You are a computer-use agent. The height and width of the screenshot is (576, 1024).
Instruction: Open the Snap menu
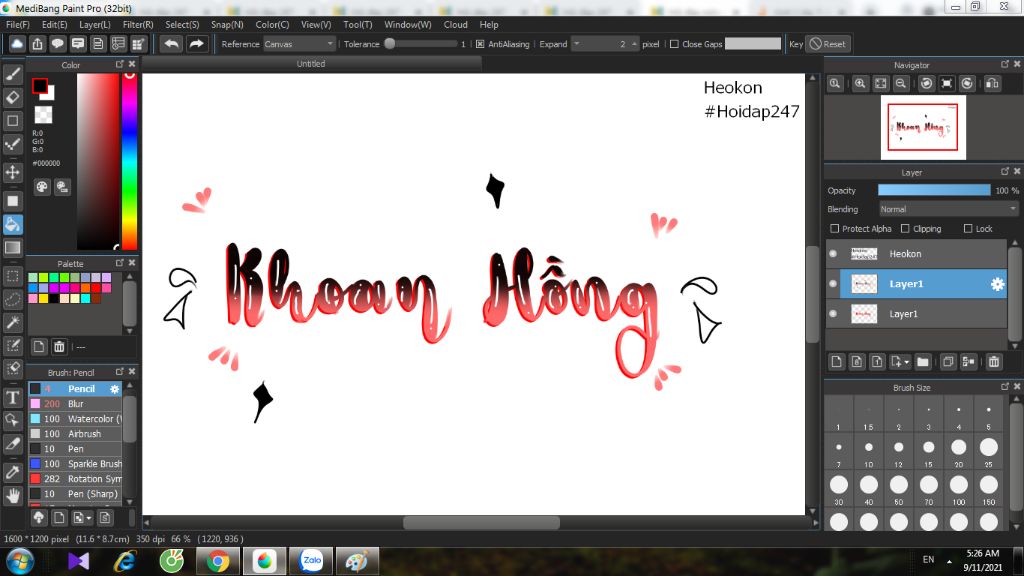227,24
